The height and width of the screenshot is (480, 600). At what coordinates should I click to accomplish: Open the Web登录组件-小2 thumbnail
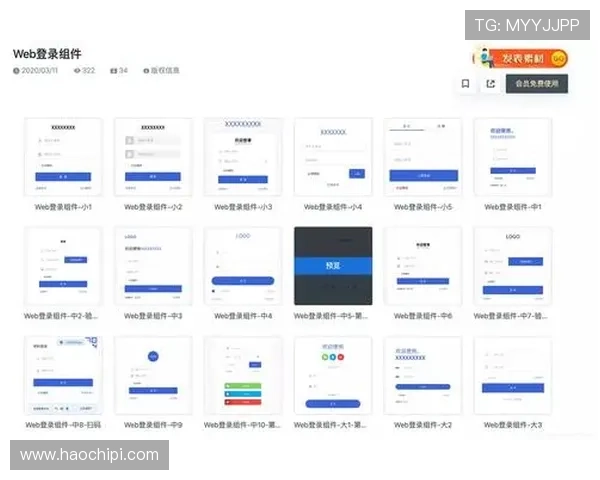coord(153,157)
